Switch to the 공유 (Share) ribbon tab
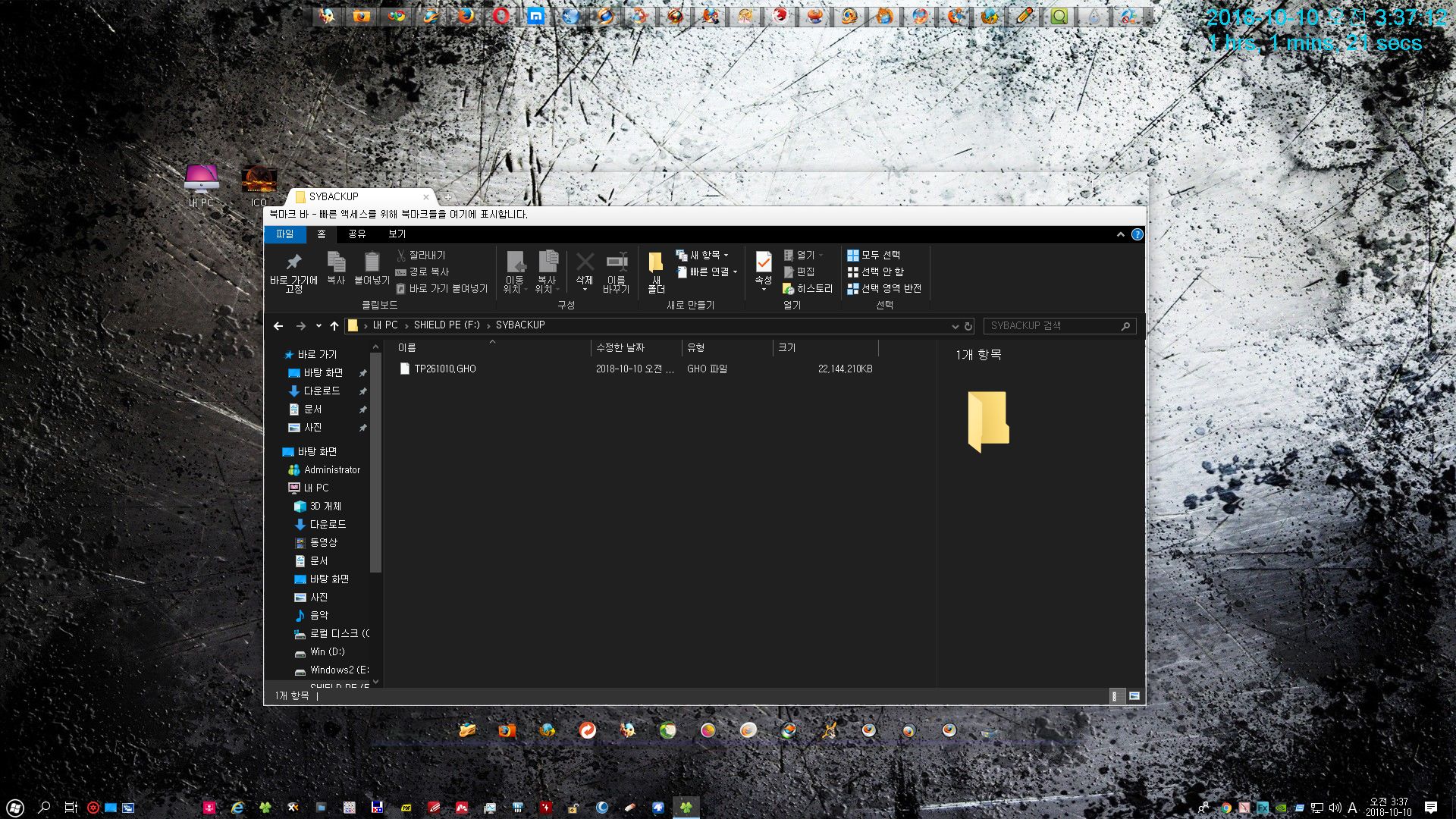This screenshot has height=819, width=1456. pyautogui.click(x=357, y=234)
